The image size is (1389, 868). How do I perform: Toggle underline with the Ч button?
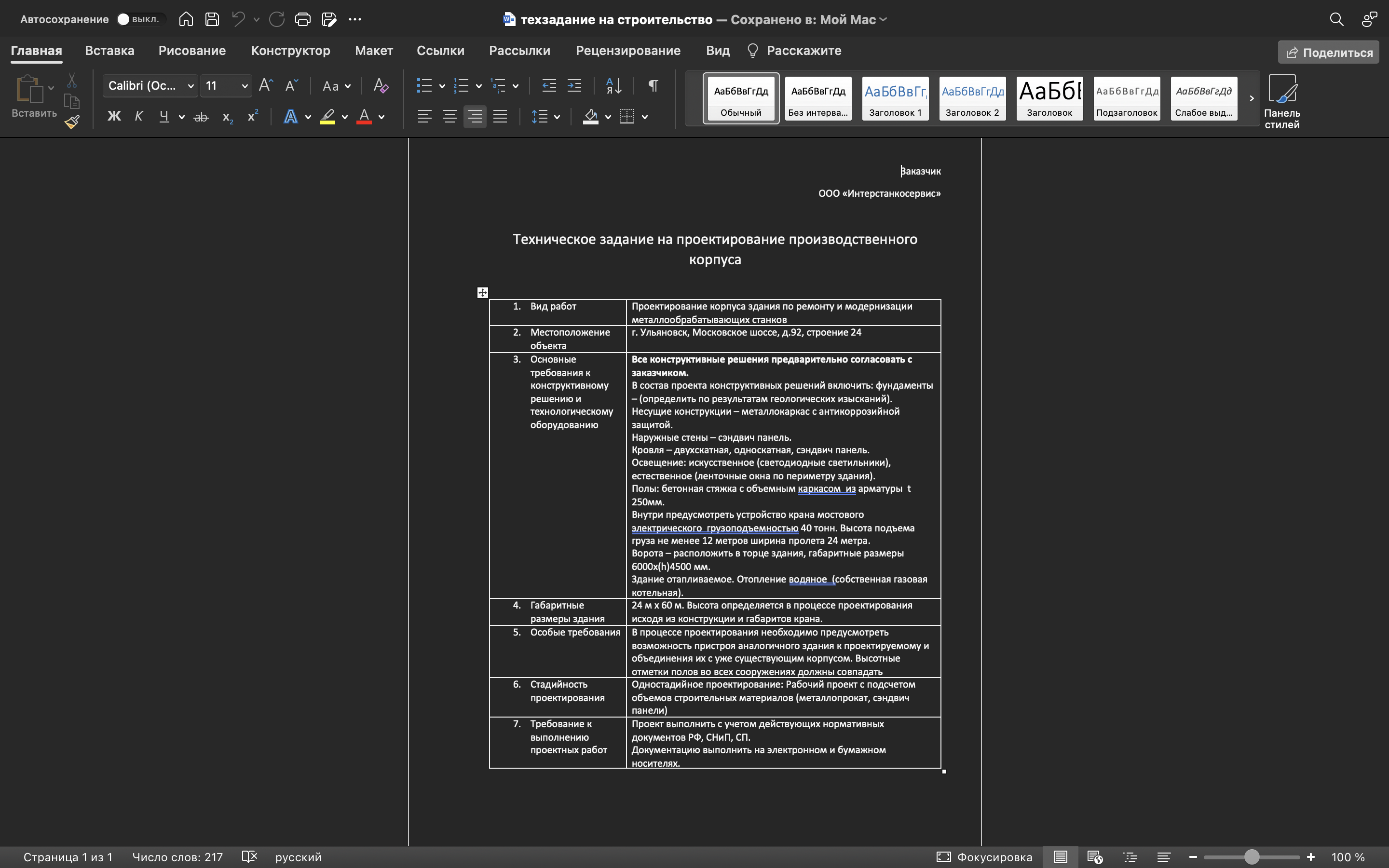point(164,117)
